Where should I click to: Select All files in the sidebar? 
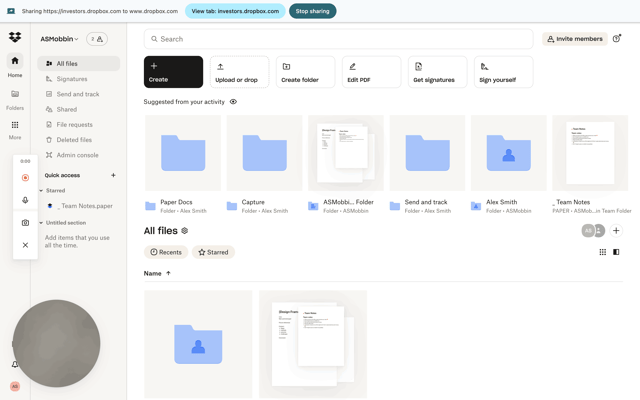[78, 63]
